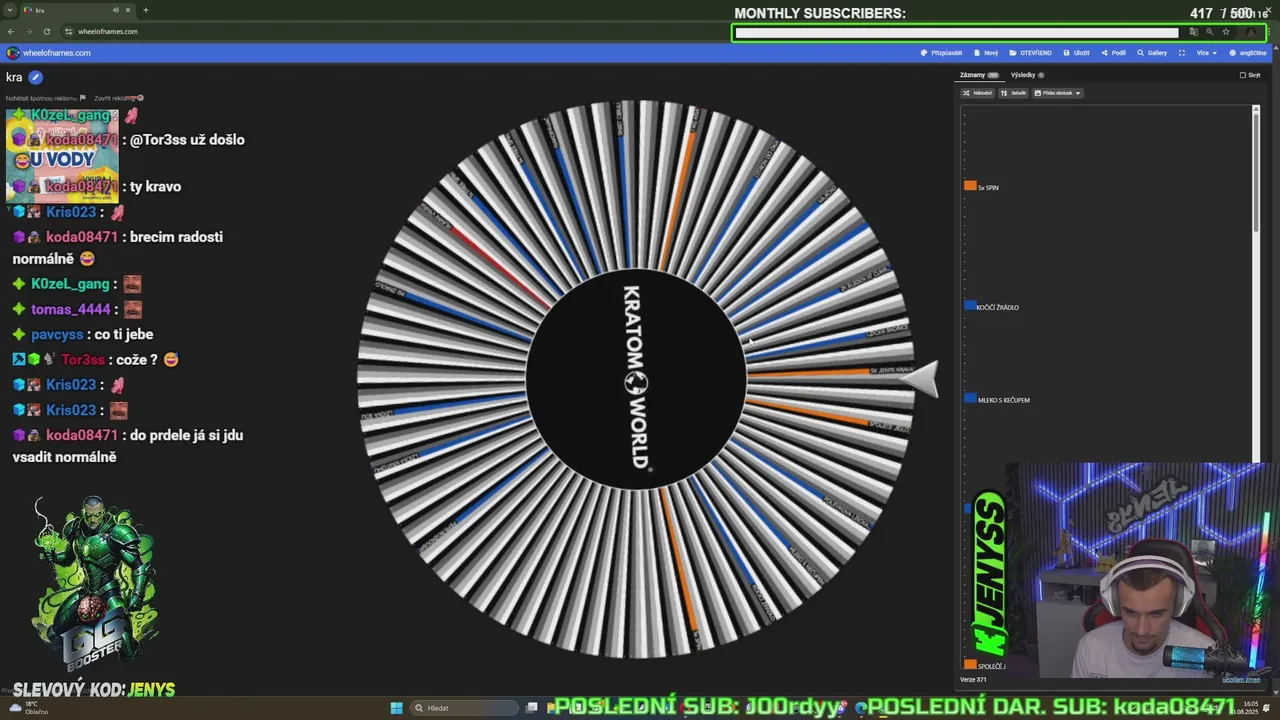
Task: Switch to the Záznamy tab
Action: point(978,75)
